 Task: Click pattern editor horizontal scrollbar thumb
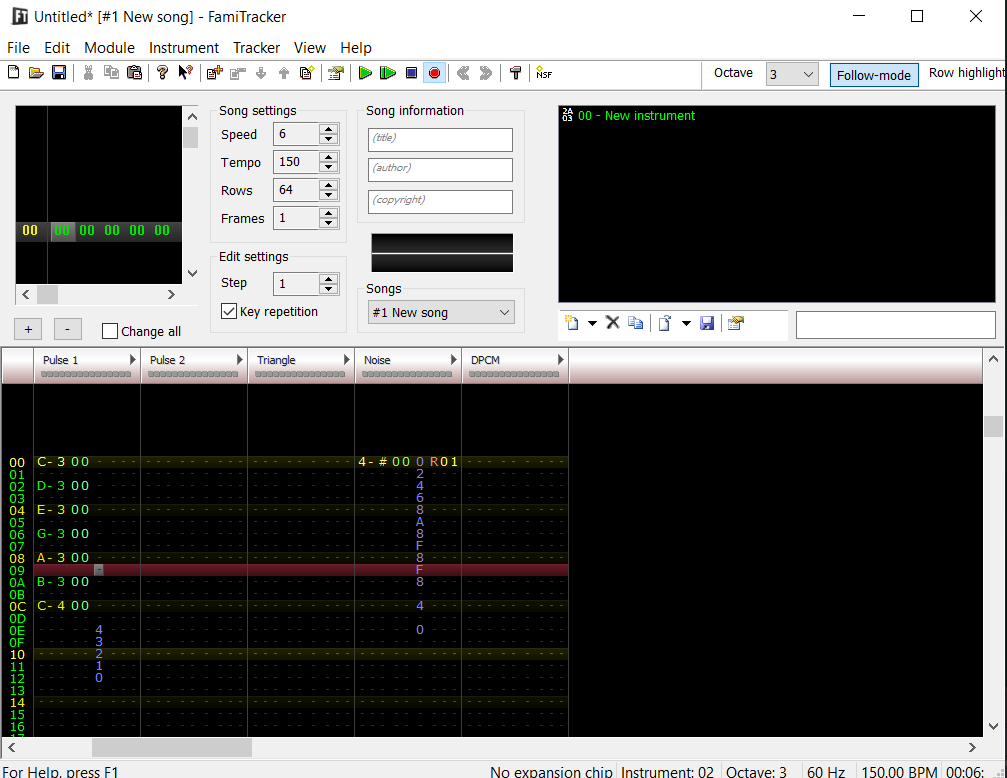click(172, 748)
